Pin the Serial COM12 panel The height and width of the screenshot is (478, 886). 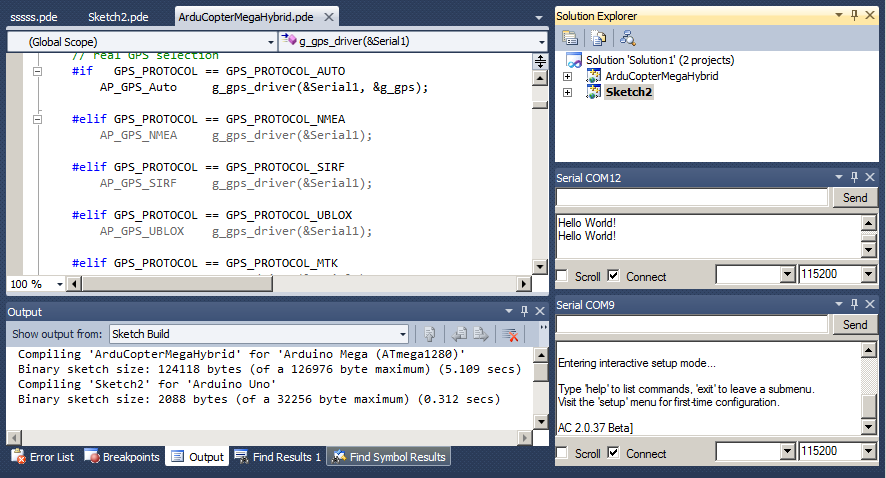[x=854, y=177]
